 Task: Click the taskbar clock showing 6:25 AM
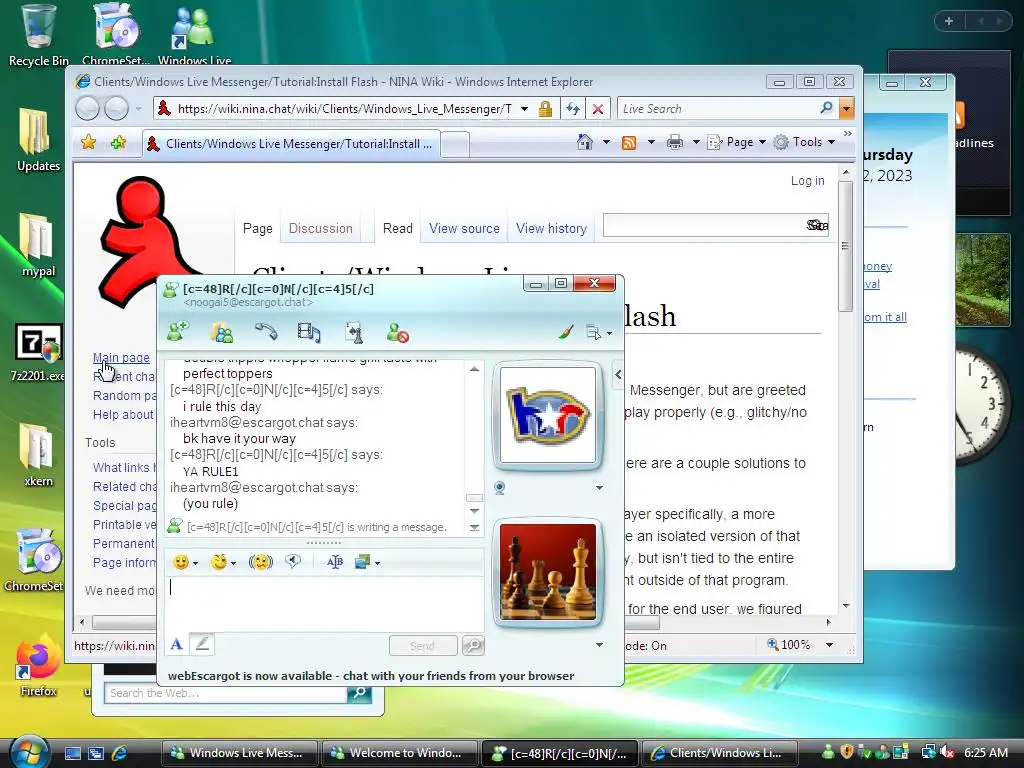985,752
